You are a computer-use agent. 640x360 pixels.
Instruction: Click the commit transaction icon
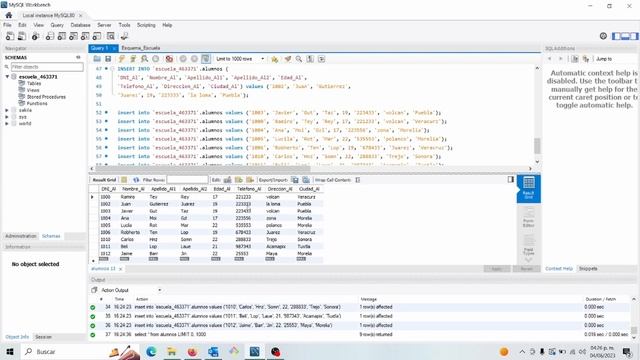tap(183, 59)
